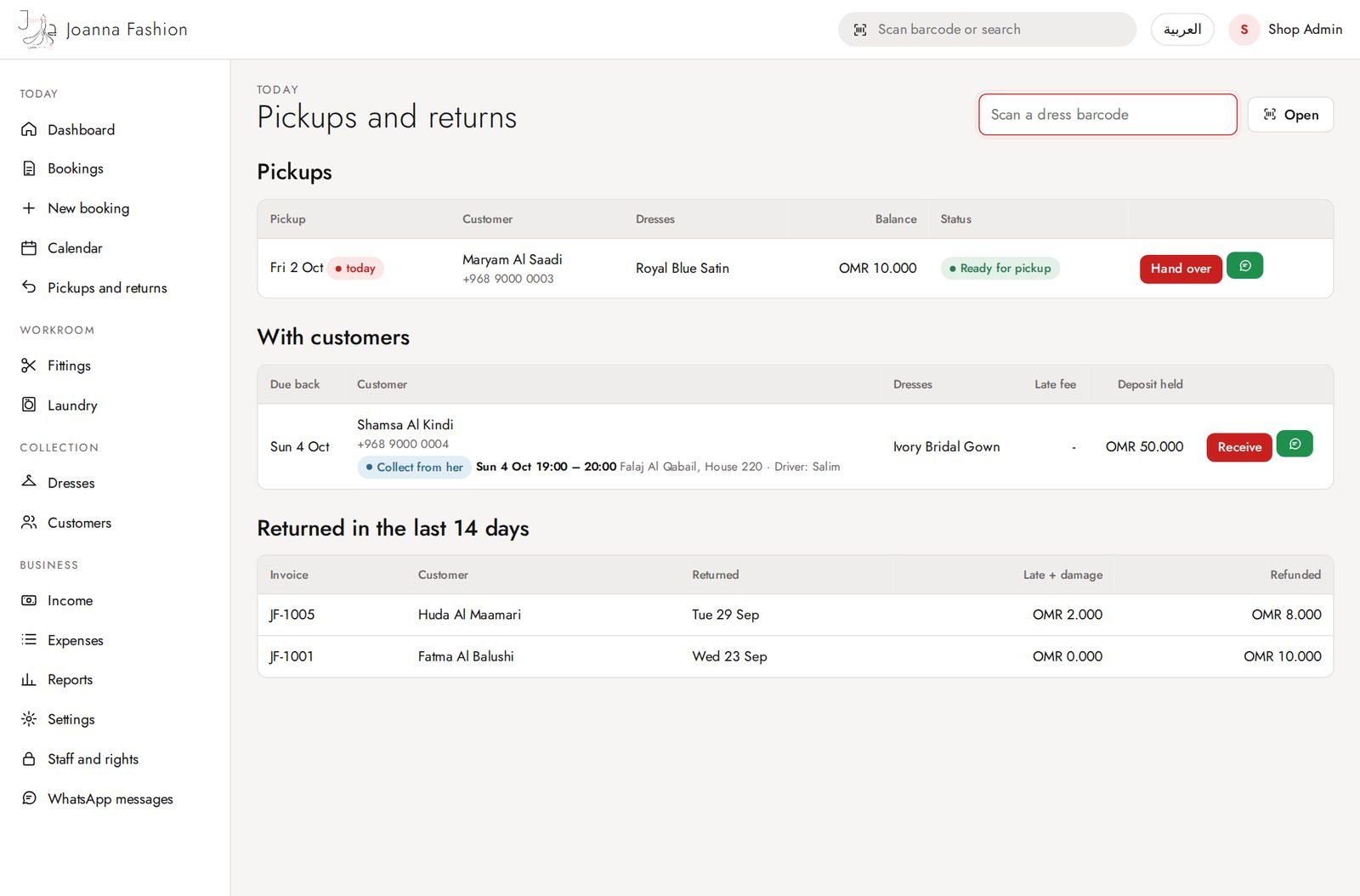
Task: Open invoice JF-1001 row
Action: tap(795, 656)
